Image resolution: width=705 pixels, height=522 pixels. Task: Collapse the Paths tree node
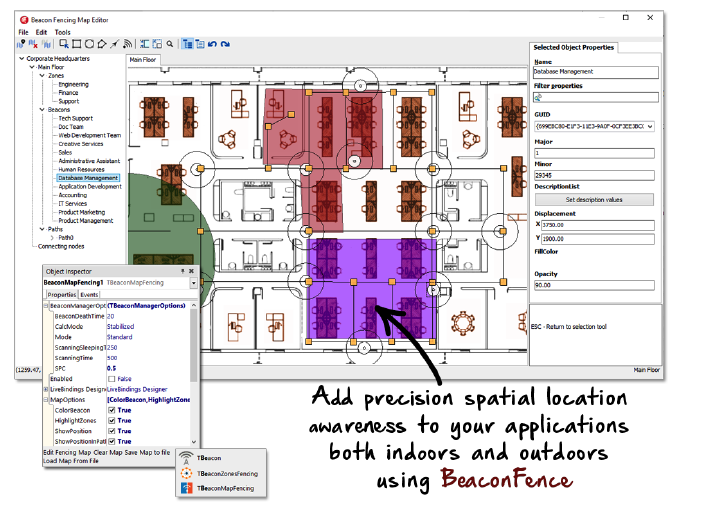pos(42,229)
